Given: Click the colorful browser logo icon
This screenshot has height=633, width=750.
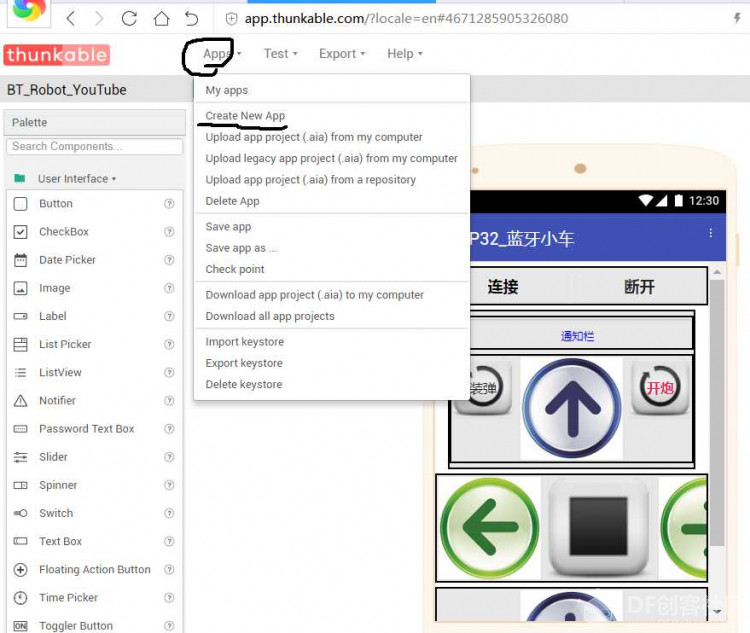Looking at the screenshot, I should pyautogui.click(x=29, y=11).
